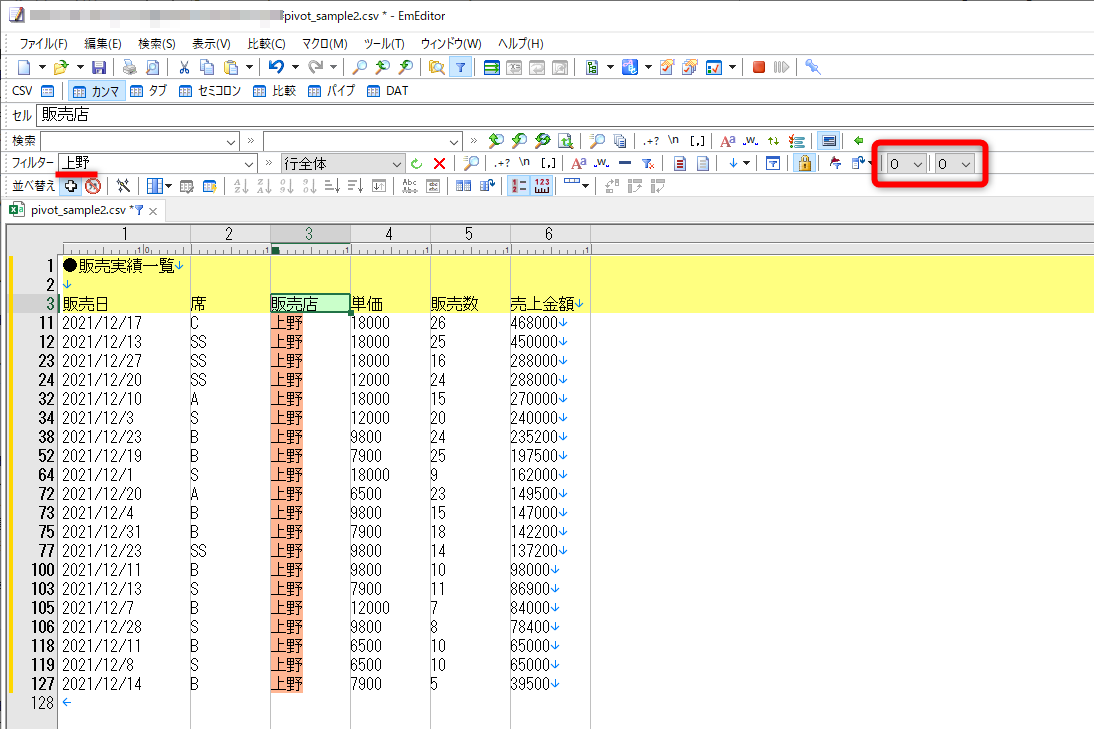The height and width of the screenshot is (729, 1094).
Task: Toggle the padlock icon on the filter bar
Action: [x=804, y=163]
